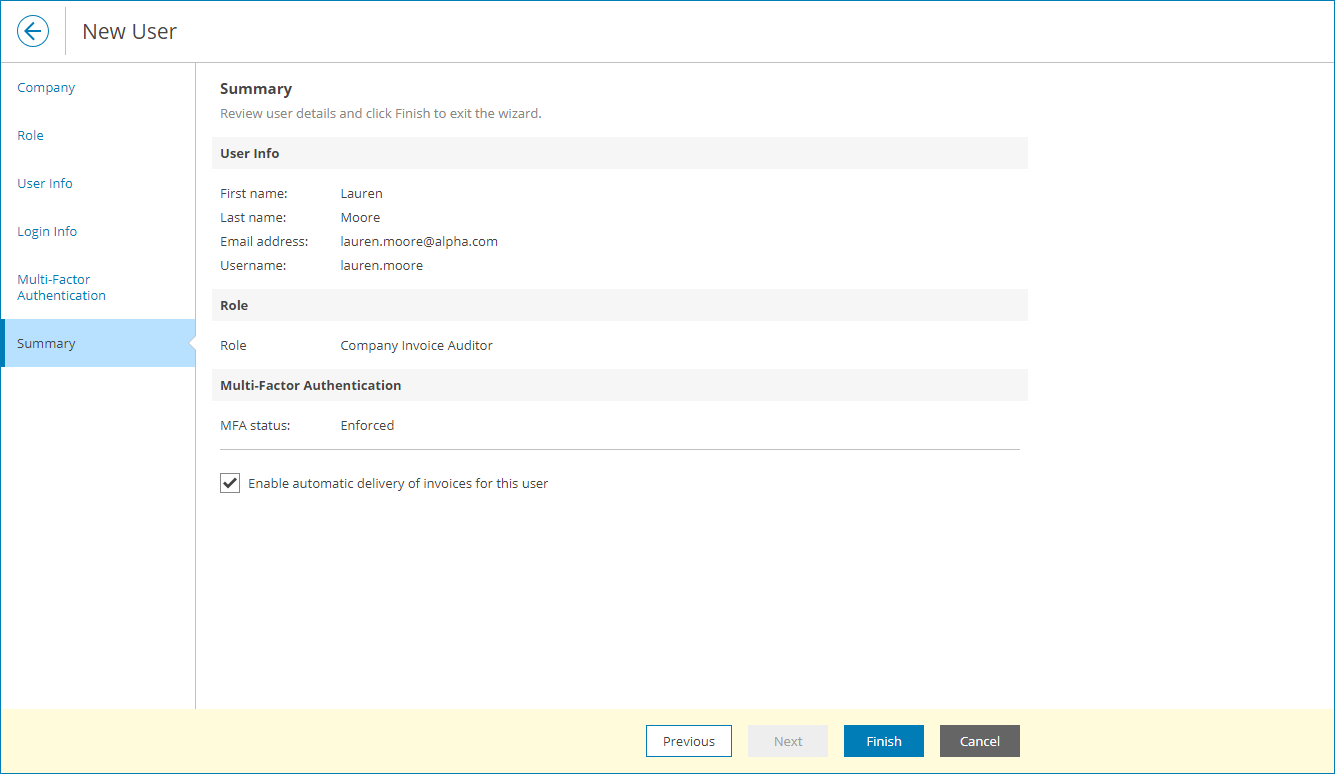Click the User Info section header
This screenshot has height=774, width=1335.
click(249, 153)
